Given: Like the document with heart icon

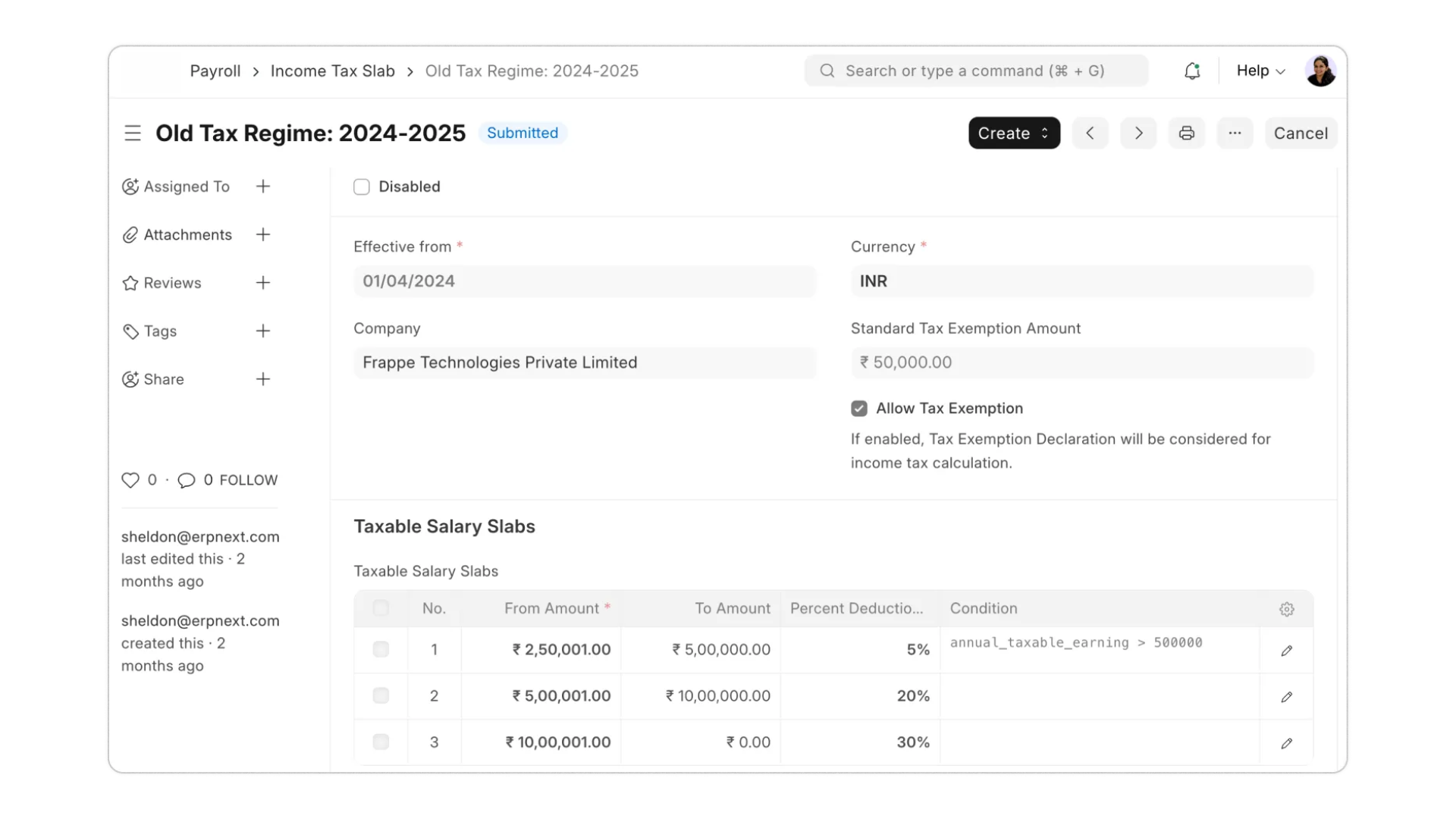Looking at the screenshot, I should 130,480.
